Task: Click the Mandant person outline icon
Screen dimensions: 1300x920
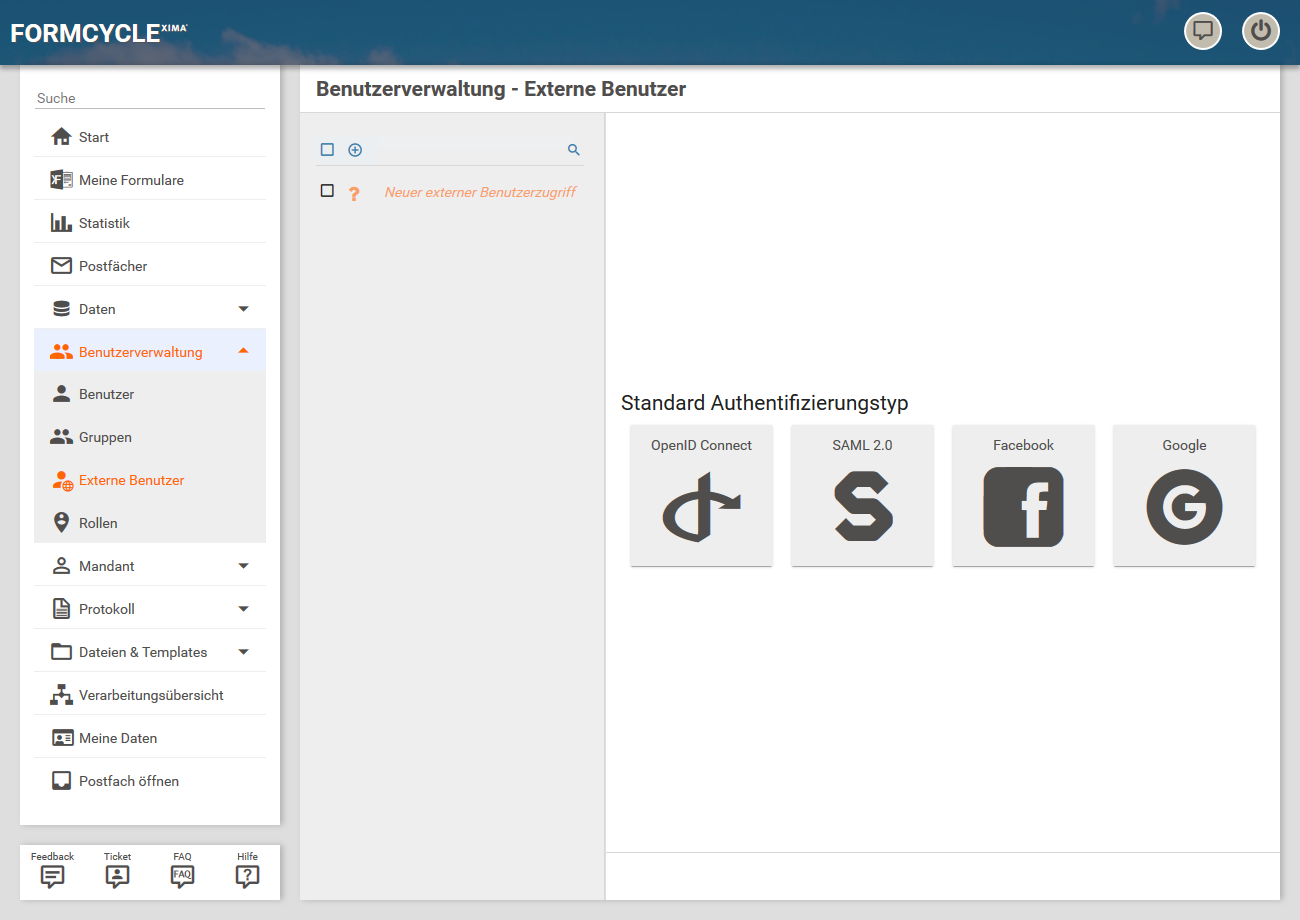Action: click(62, 566)
